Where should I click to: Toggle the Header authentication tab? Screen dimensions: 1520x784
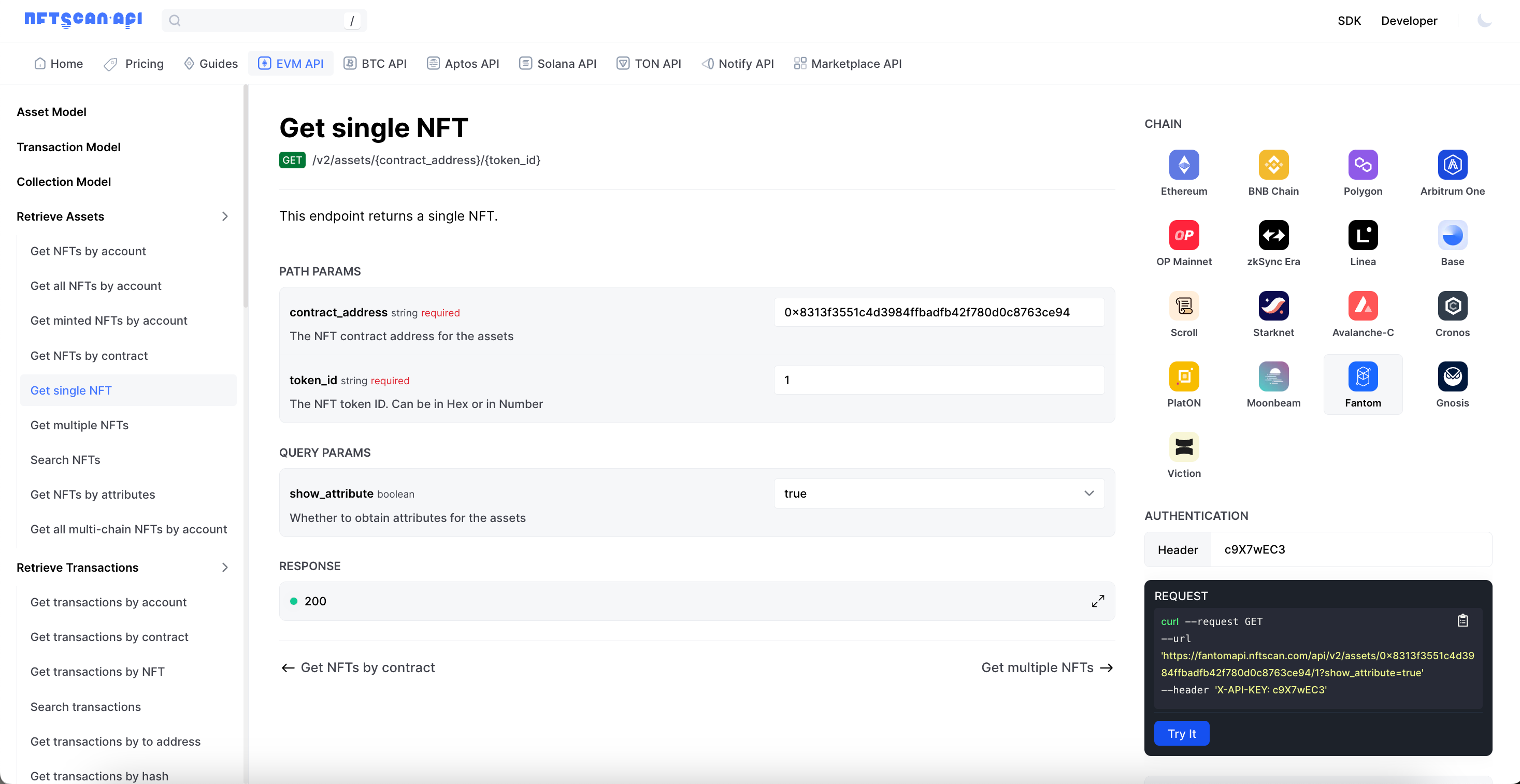point(1177,549)
